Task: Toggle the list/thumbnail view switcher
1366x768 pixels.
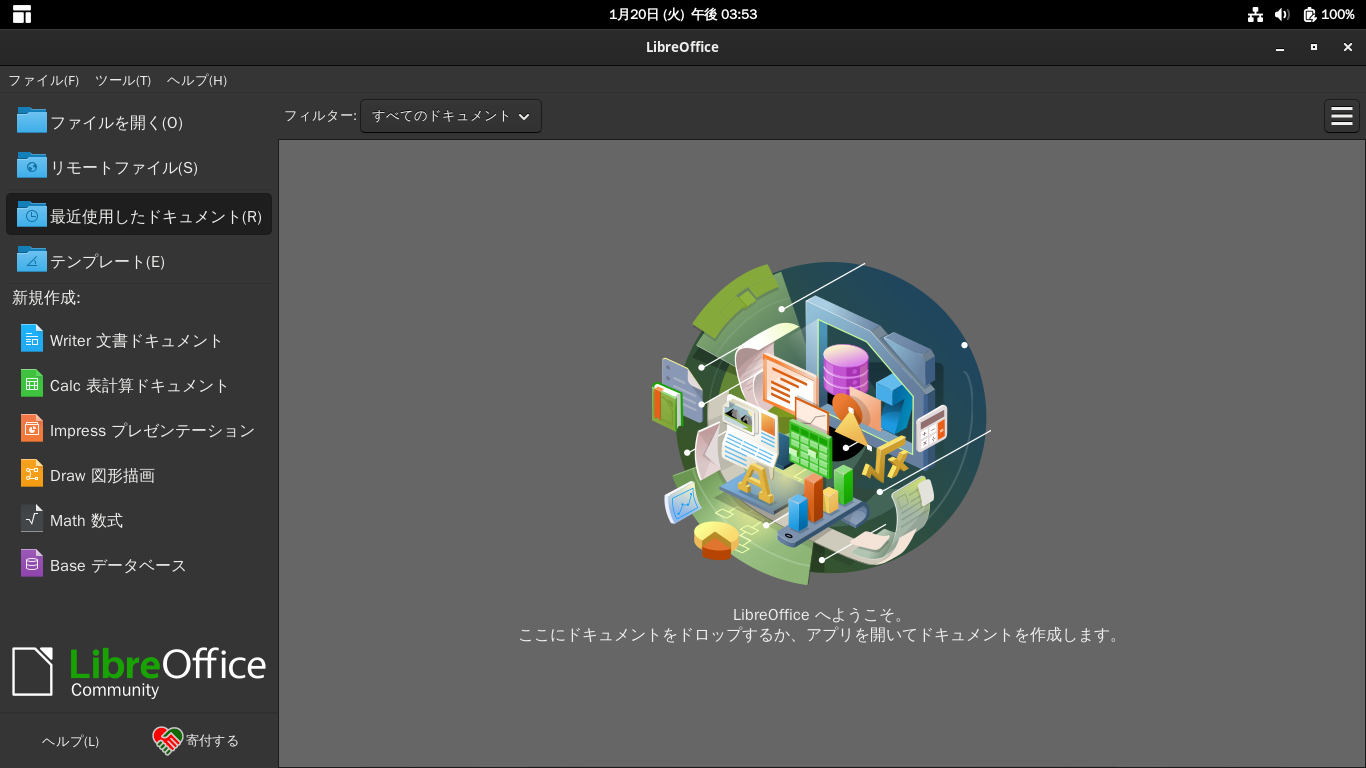Action: click(x=1341, y=115)
